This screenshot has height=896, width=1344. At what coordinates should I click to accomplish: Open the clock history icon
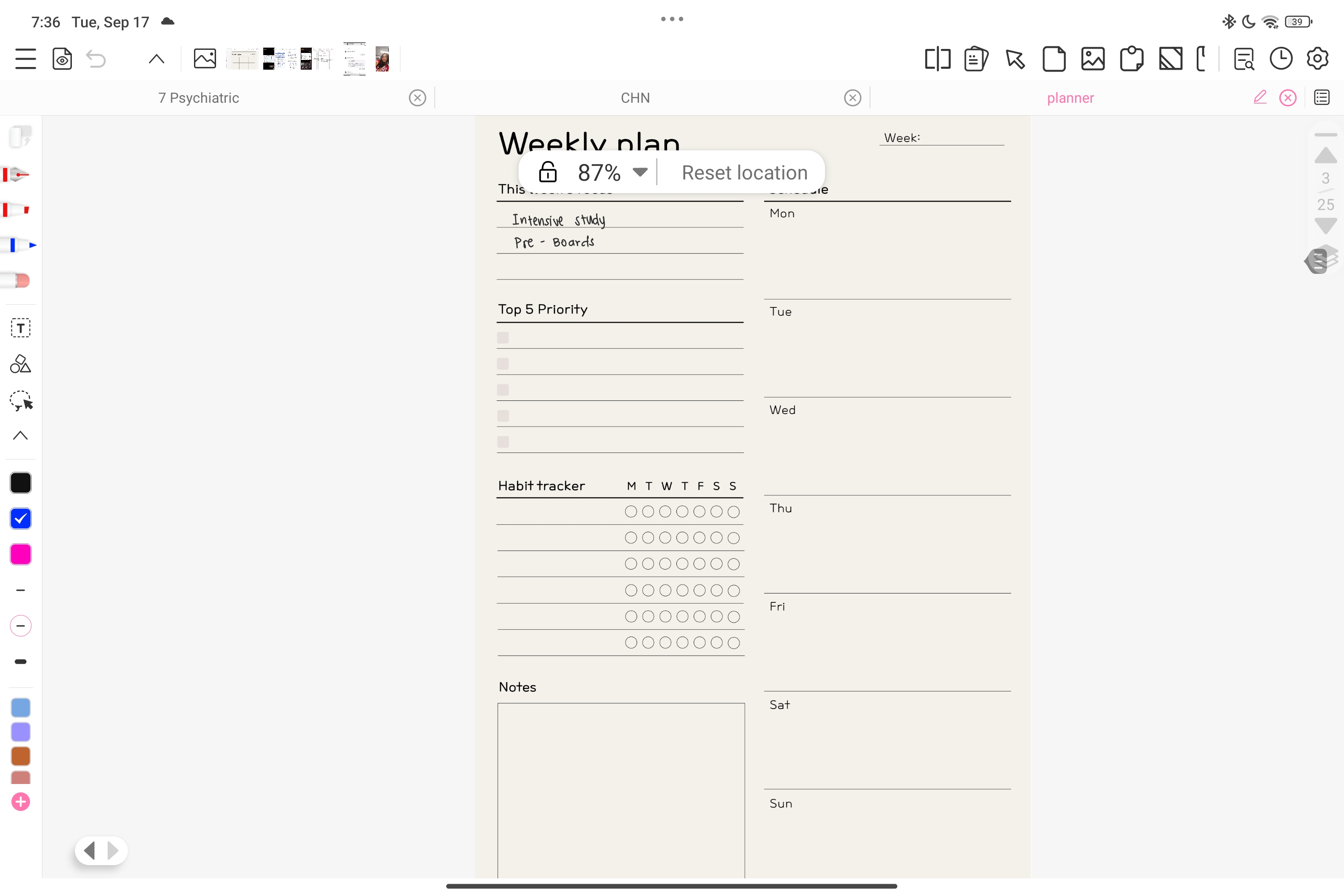(1281, 59)
